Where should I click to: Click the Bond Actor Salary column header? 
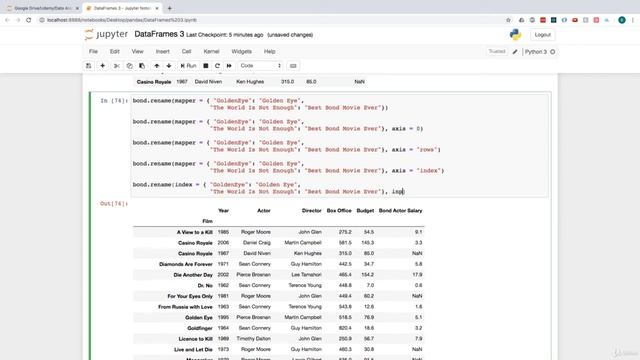400,211
